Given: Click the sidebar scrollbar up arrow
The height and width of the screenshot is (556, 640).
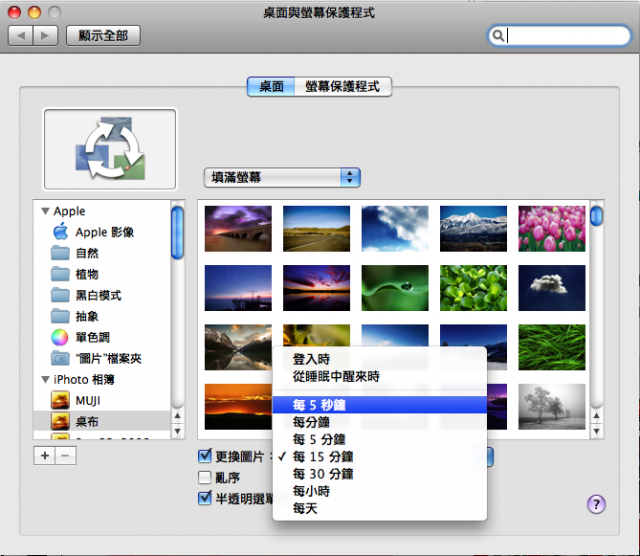Looking at the screenshot, I should (x=178, y=416).
